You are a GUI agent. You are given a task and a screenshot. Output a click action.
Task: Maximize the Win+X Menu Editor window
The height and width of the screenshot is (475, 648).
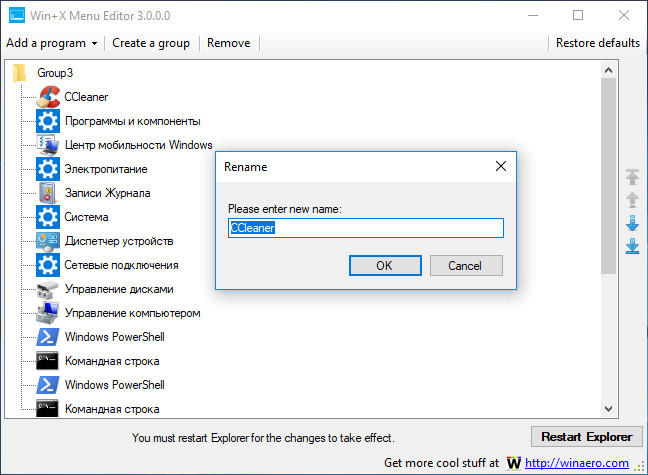pos(578,15)
